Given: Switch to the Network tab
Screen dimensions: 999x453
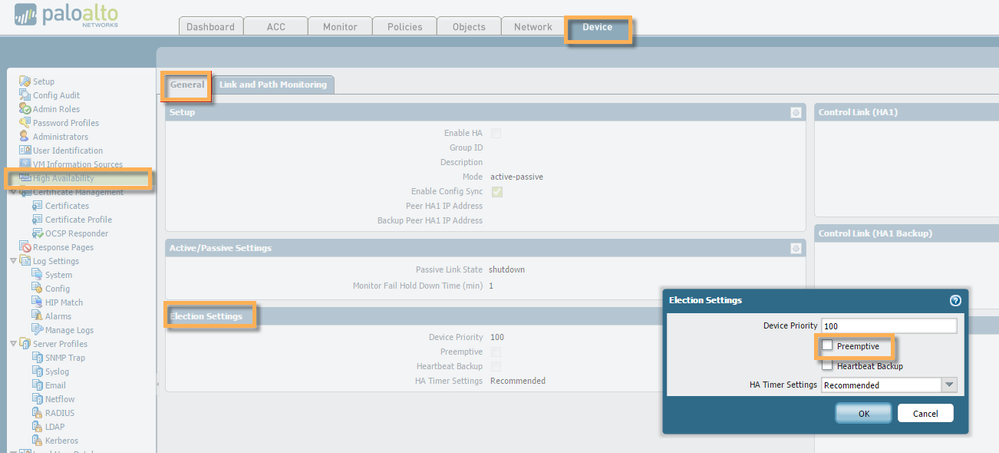Looking at the screenshot, I should 533,27.
